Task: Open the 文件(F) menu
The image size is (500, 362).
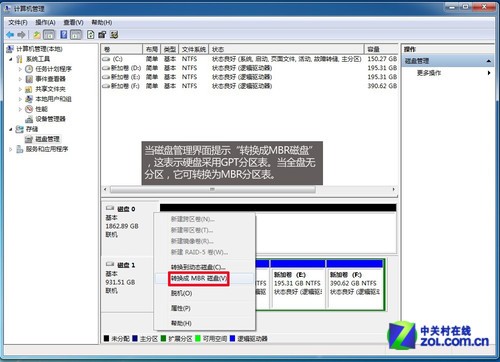Action: (x=18, y=22)
